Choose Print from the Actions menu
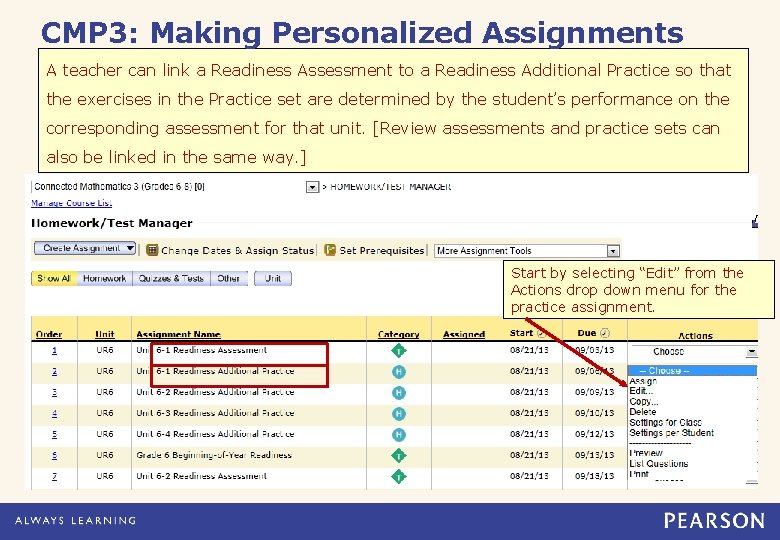Screen dimensions: 780x540 (x=639, y=474)
